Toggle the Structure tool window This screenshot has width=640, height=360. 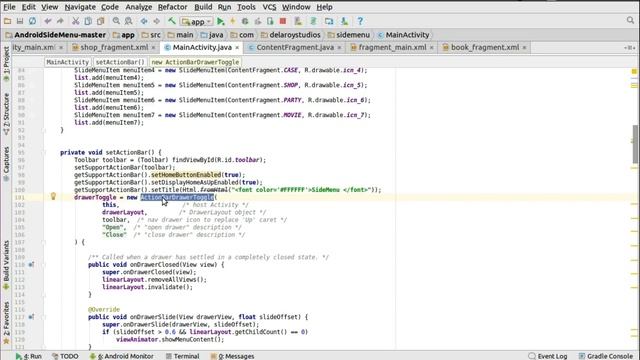coord(6,114)
